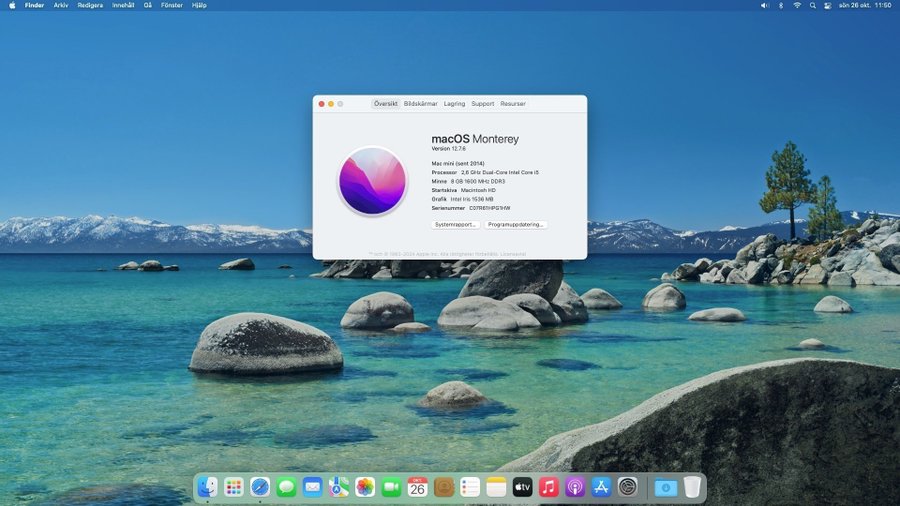This screenshot has height=506, width=900.
Task: Open Safari from the Dock
Action: [260, 487]
